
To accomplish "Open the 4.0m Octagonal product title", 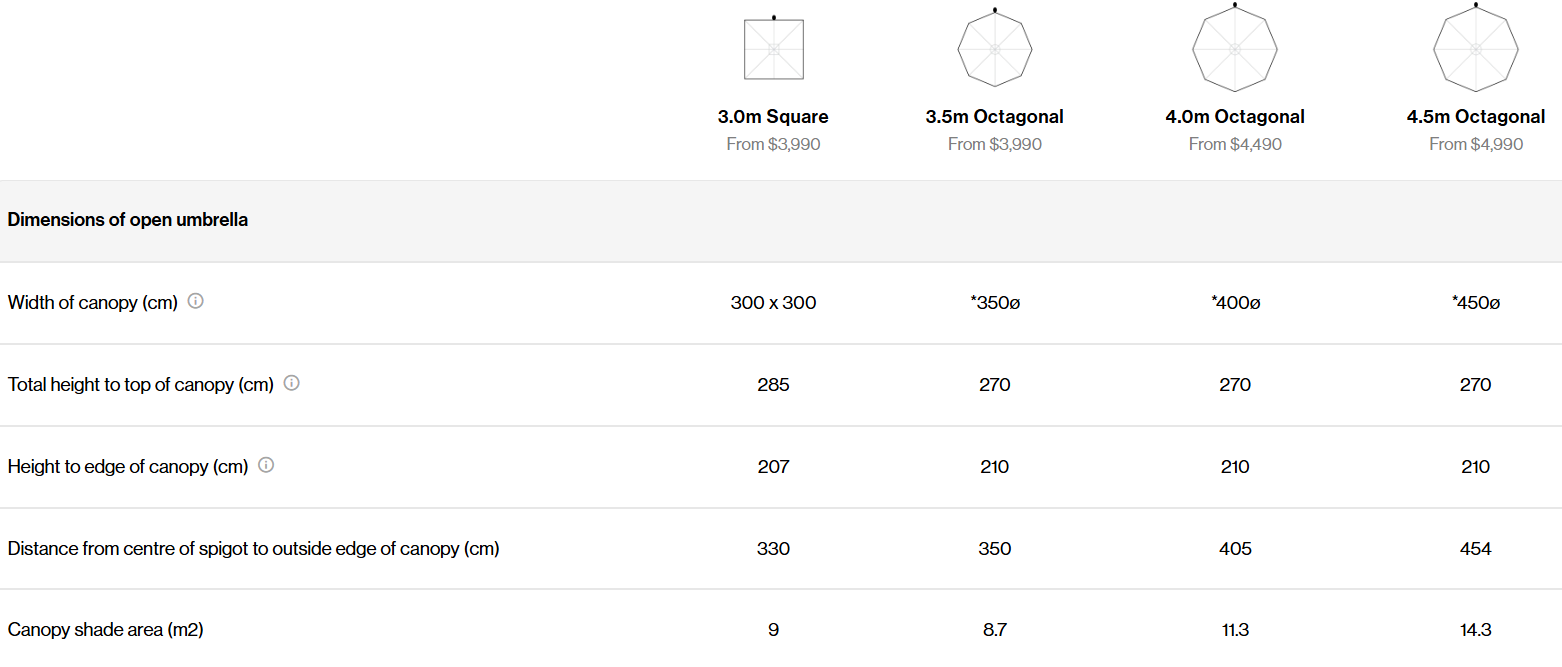I will coord(1235,117).
